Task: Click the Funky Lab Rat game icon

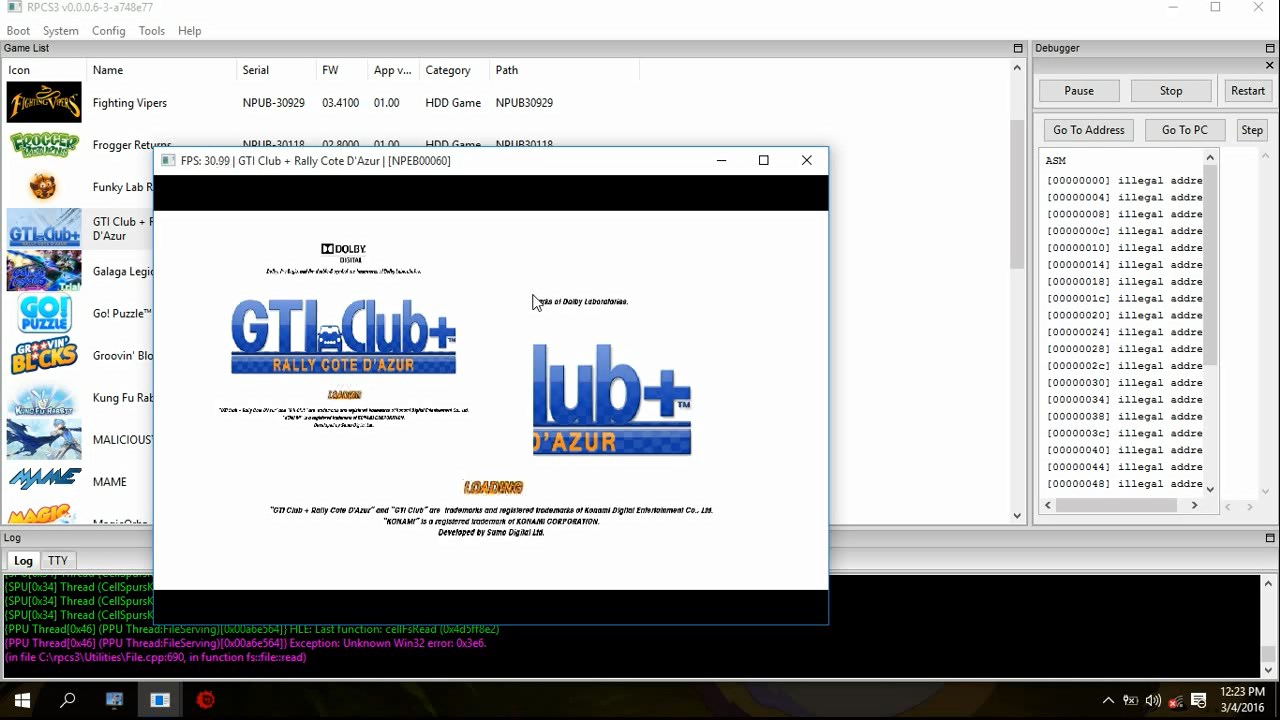Action: [44, 187]
